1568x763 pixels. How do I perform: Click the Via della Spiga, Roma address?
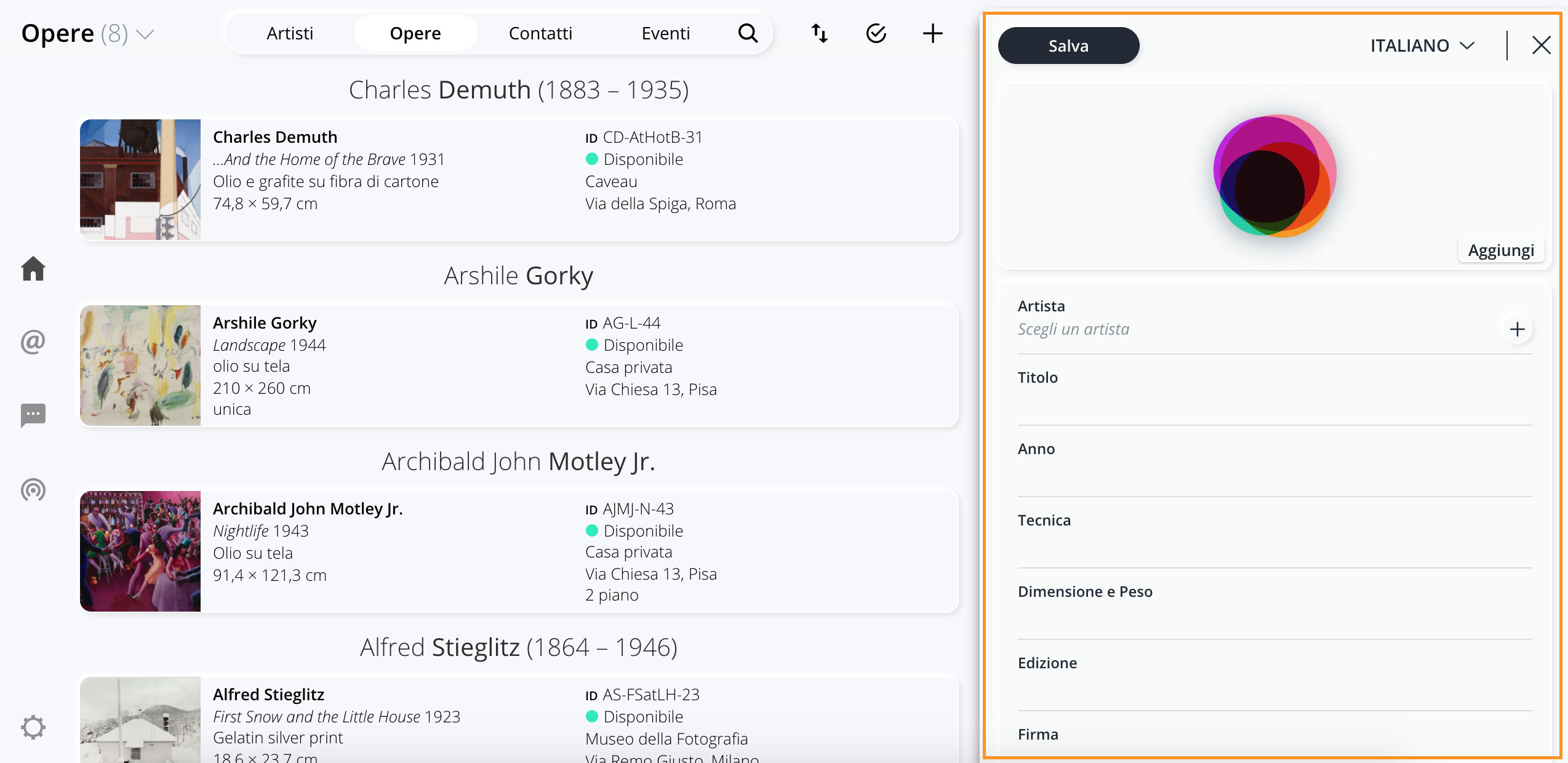660,204
